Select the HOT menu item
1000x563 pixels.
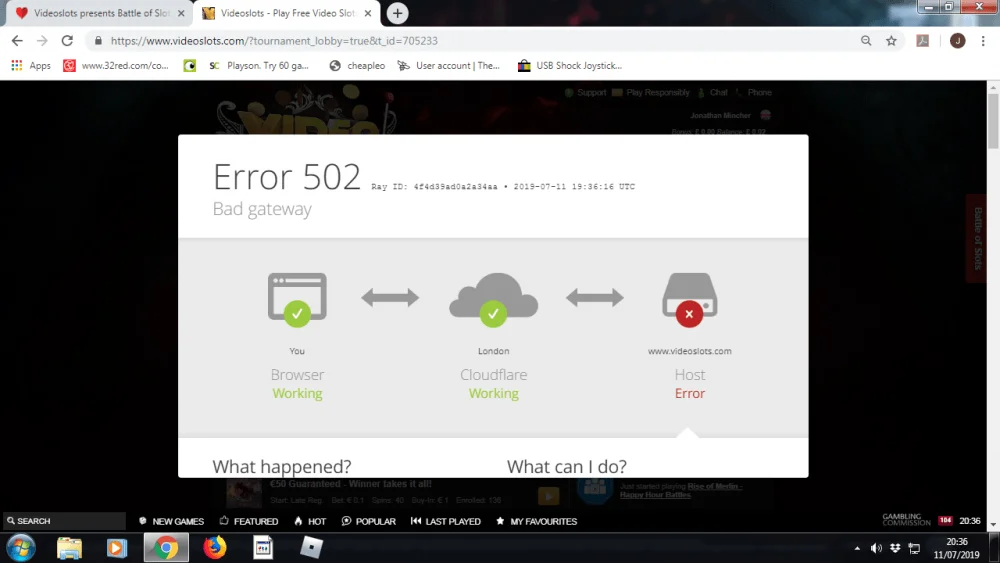click(310, 521)
